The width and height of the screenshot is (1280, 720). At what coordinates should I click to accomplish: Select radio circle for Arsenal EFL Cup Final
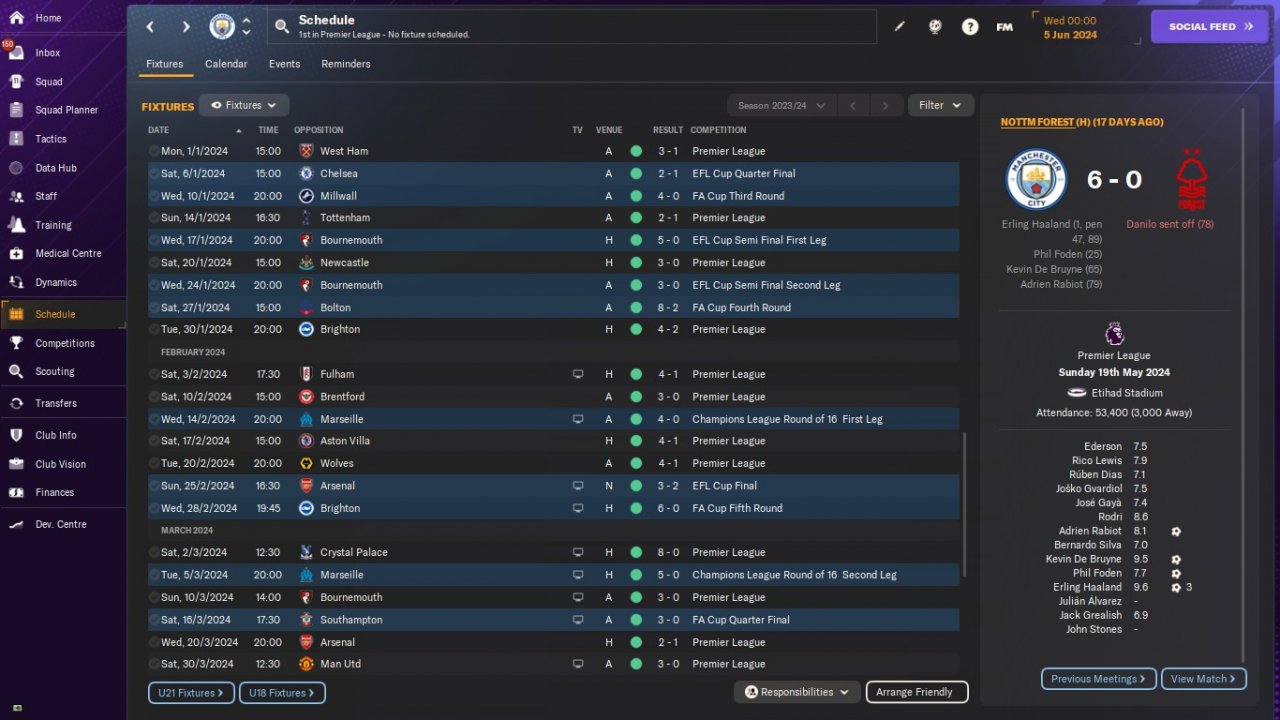point(154,486)
